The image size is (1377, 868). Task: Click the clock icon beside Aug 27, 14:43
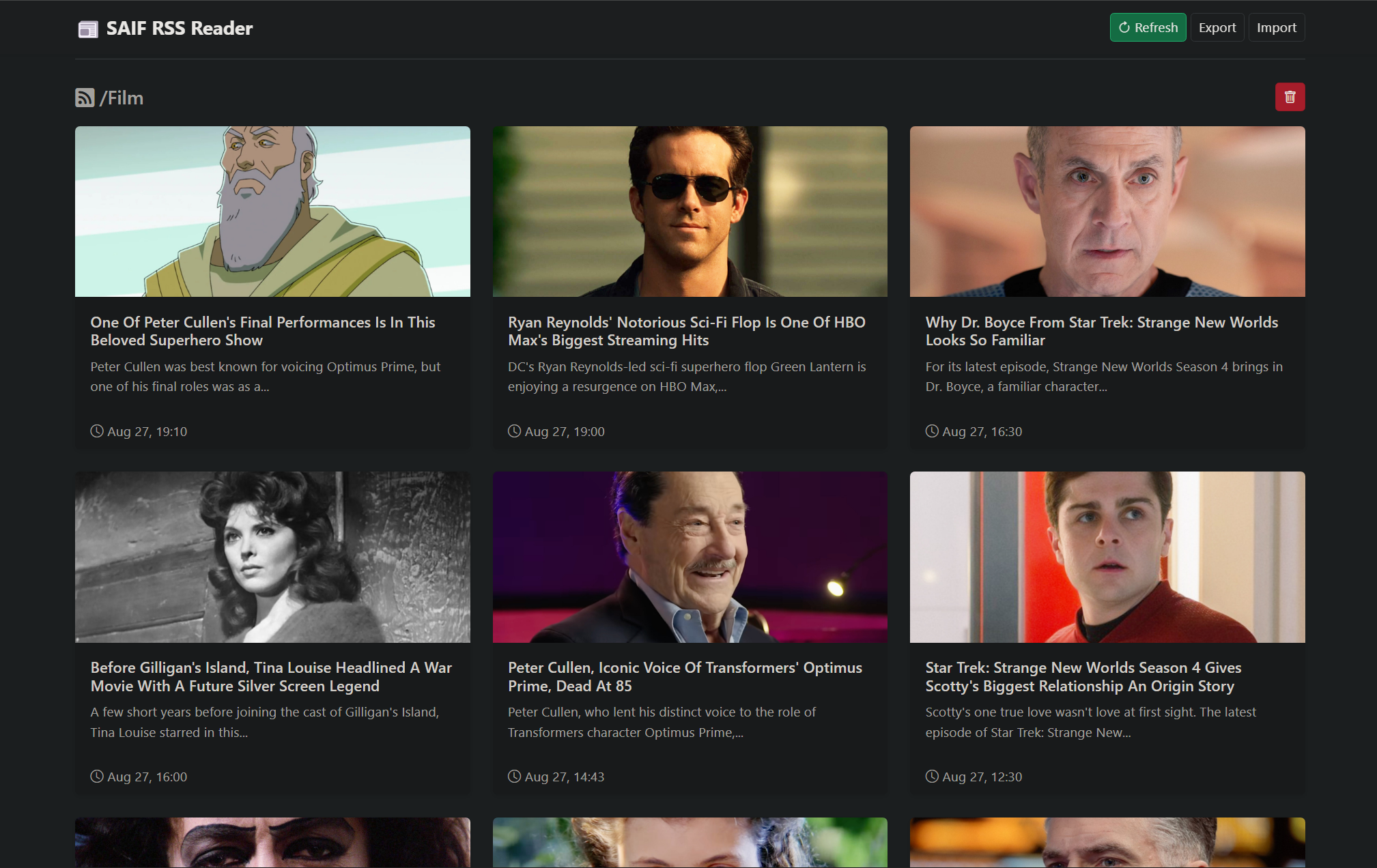(514, 777)
